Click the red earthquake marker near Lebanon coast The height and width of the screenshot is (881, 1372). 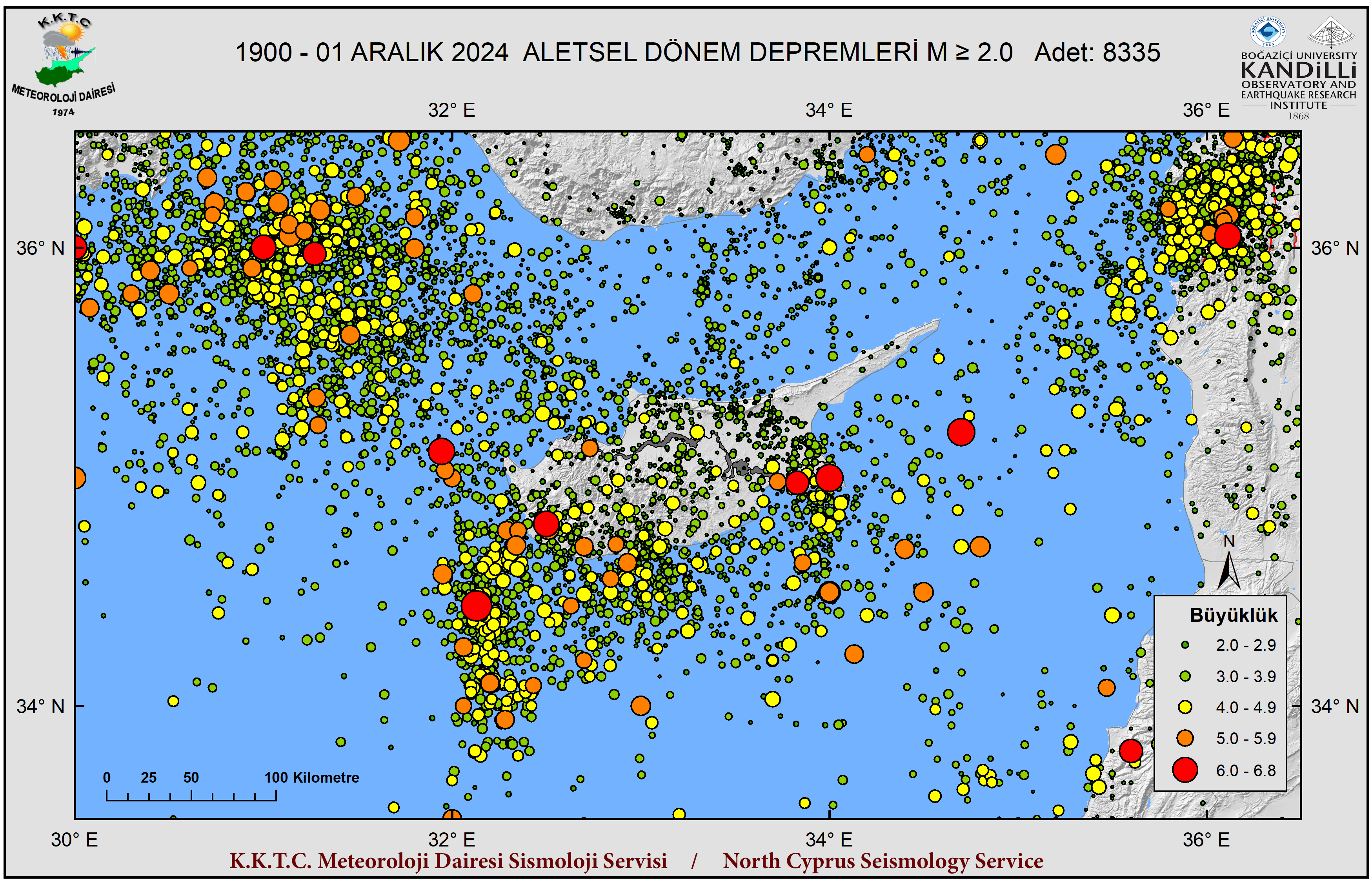click(x=1130, y=751)
